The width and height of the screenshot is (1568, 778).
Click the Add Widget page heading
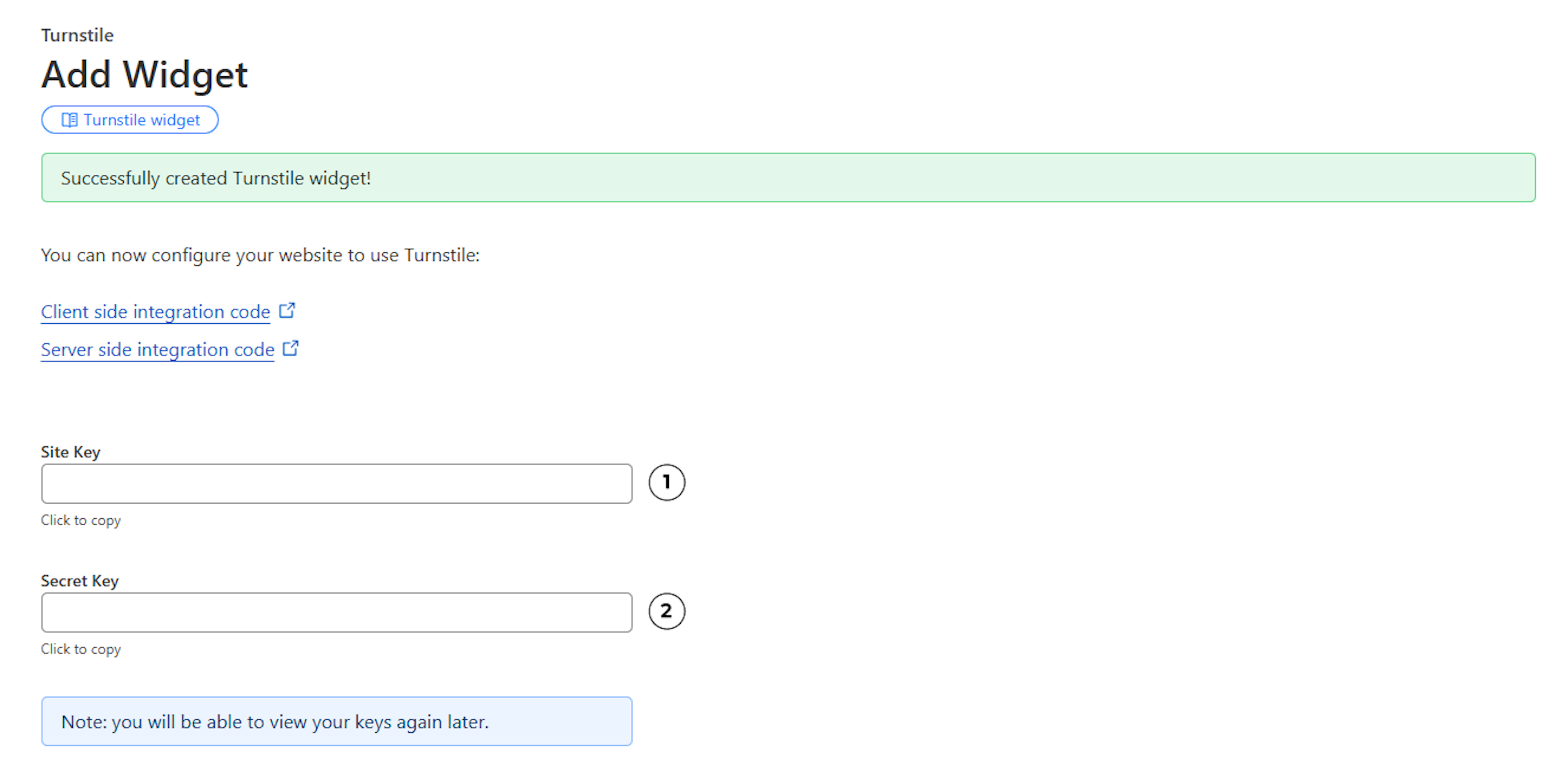tap(144, 74)
